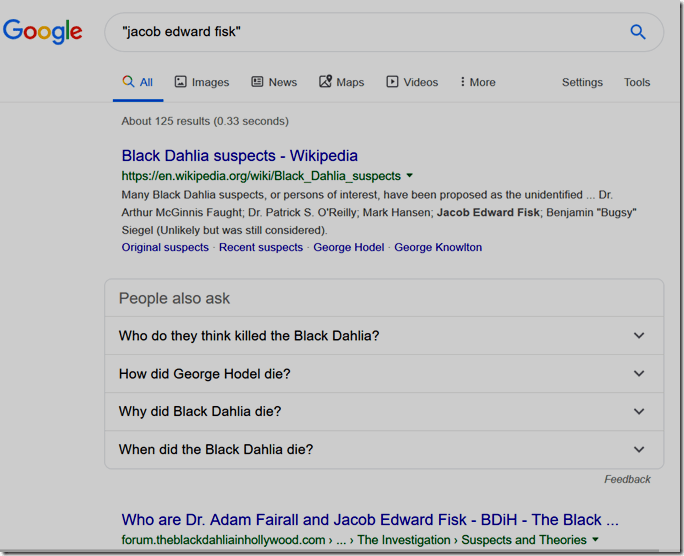
Task: Expand 'How did George Hodel die?' question
Action: (x=384, y=374)
